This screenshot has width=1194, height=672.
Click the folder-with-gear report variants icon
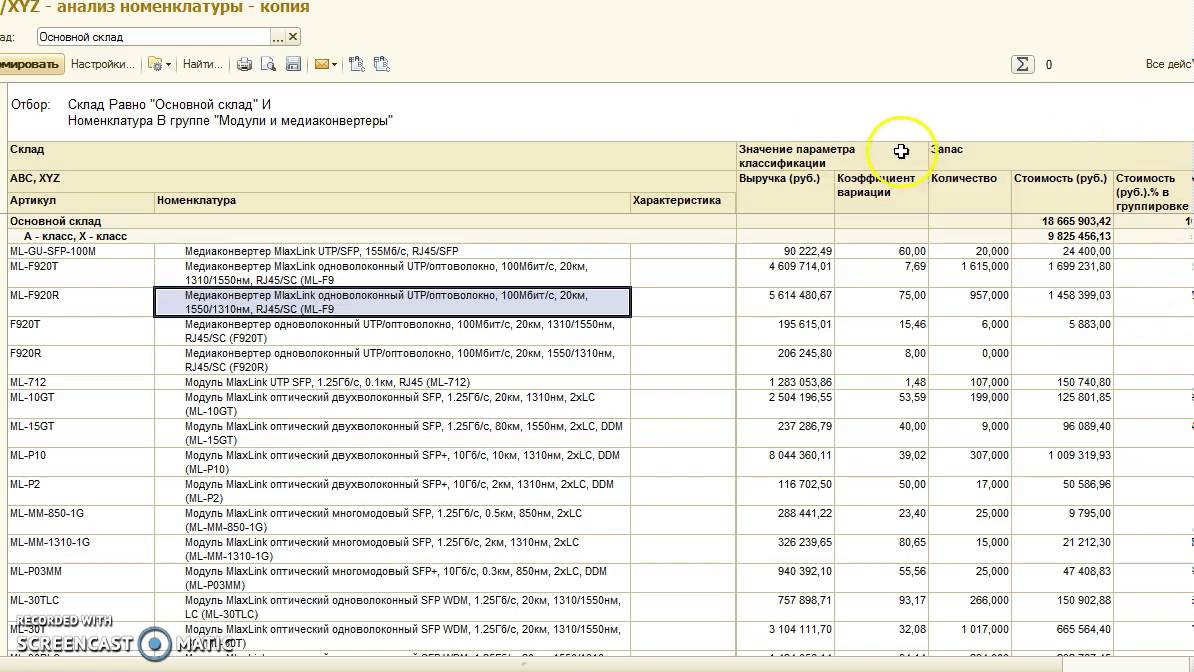click(155, 65)
